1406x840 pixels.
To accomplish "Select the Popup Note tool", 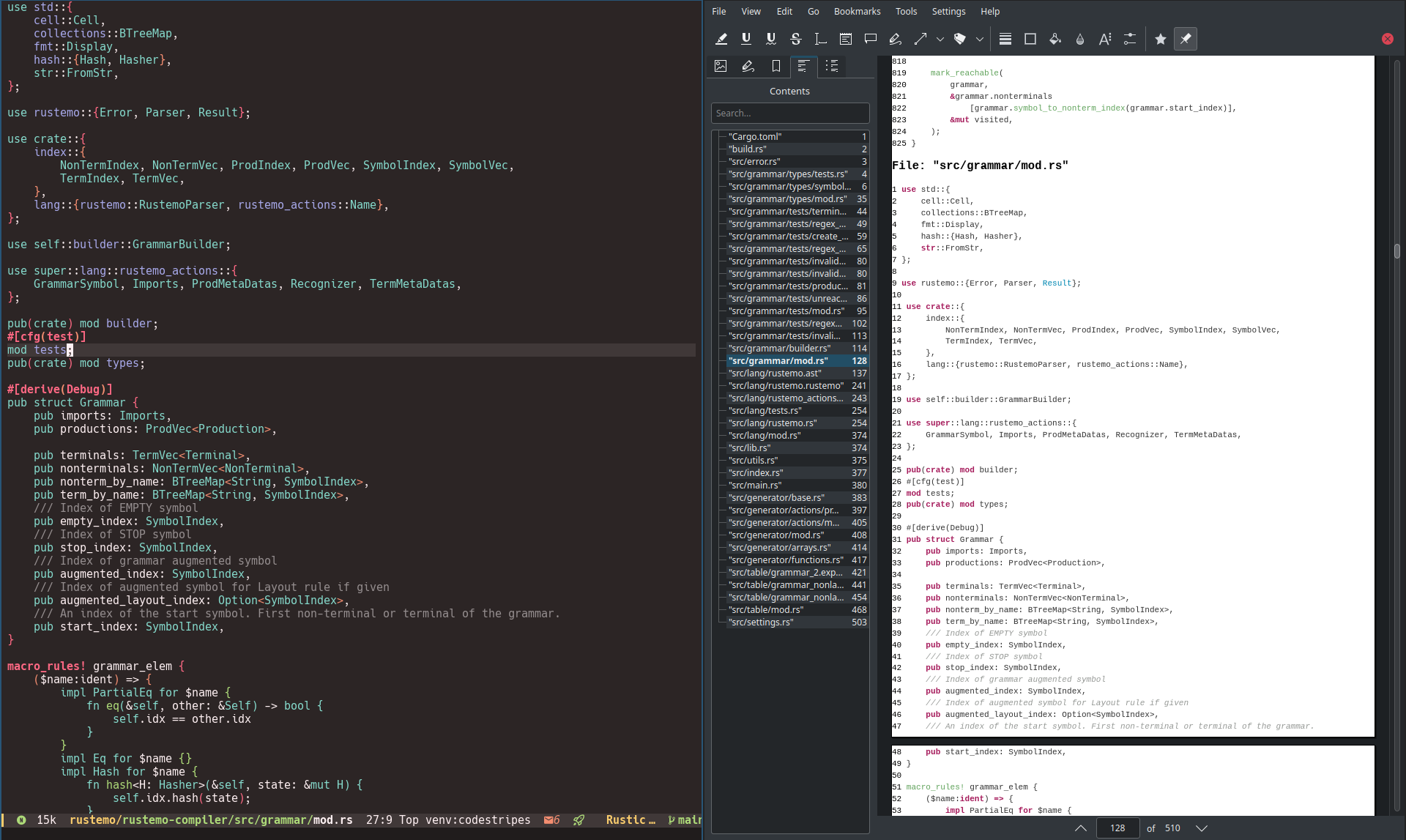I will pos(871,39).
